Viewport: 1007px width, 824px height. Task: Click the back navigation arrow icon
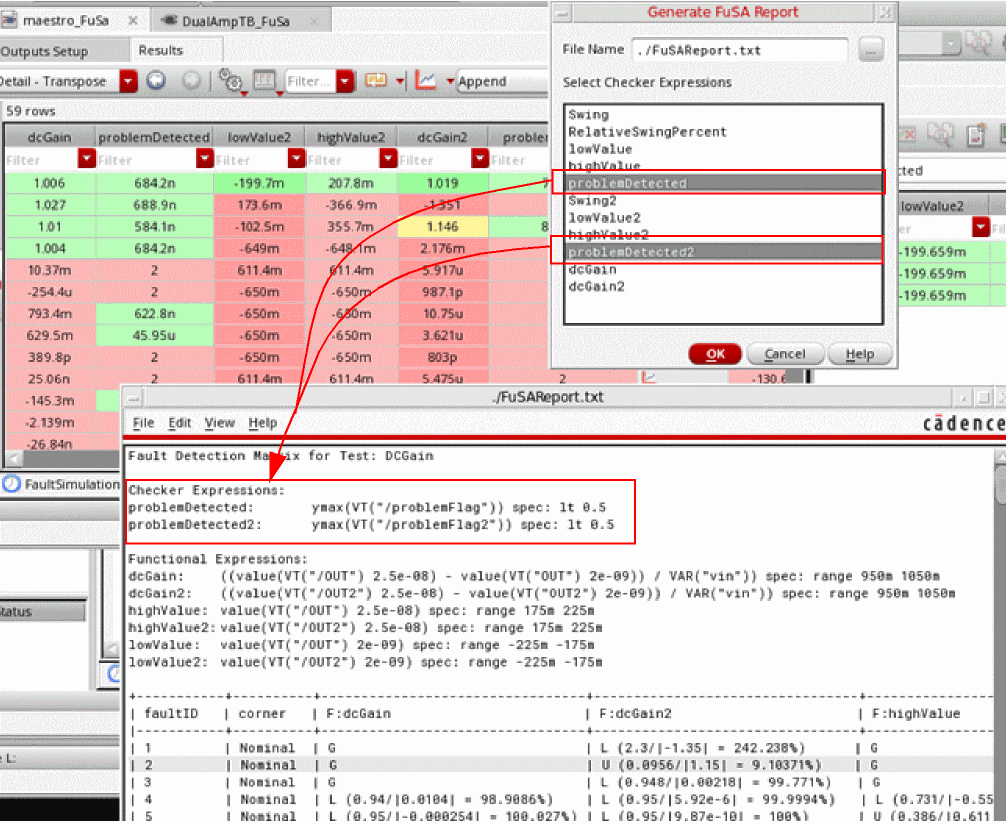[156, 81]
